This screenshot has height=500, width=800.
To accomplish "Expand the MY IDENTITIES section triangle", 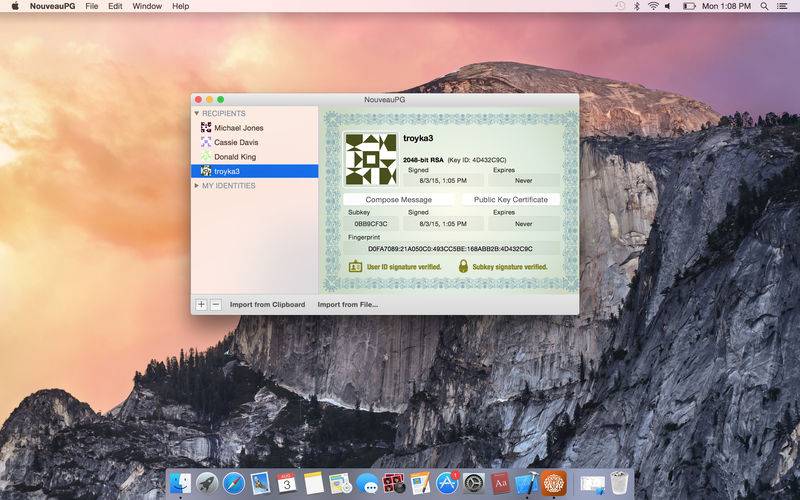I will [197, 186].
